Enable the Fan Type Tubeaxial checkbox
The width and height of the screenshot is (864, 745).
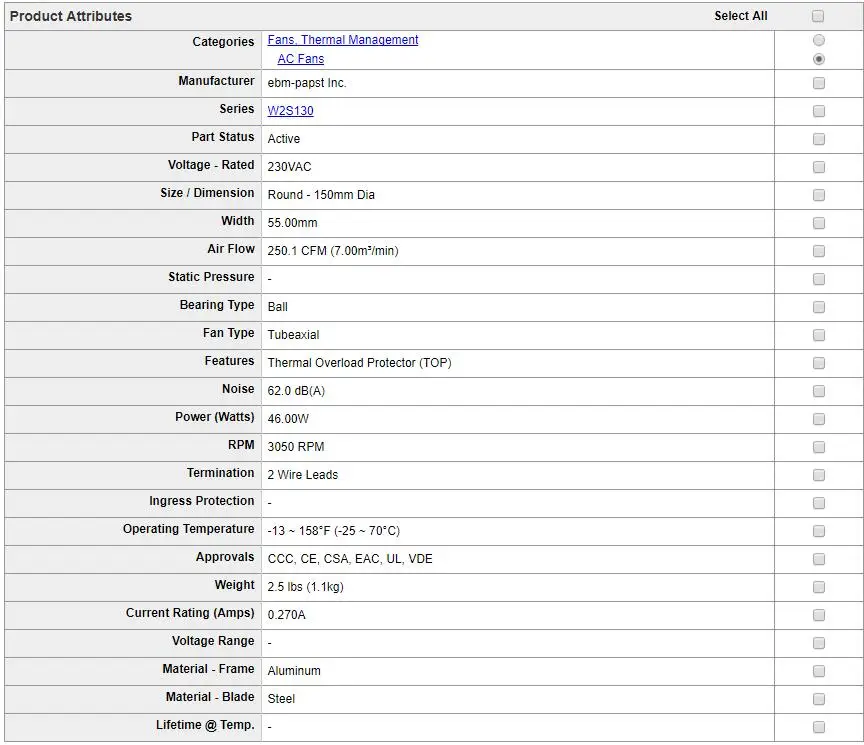819,335
